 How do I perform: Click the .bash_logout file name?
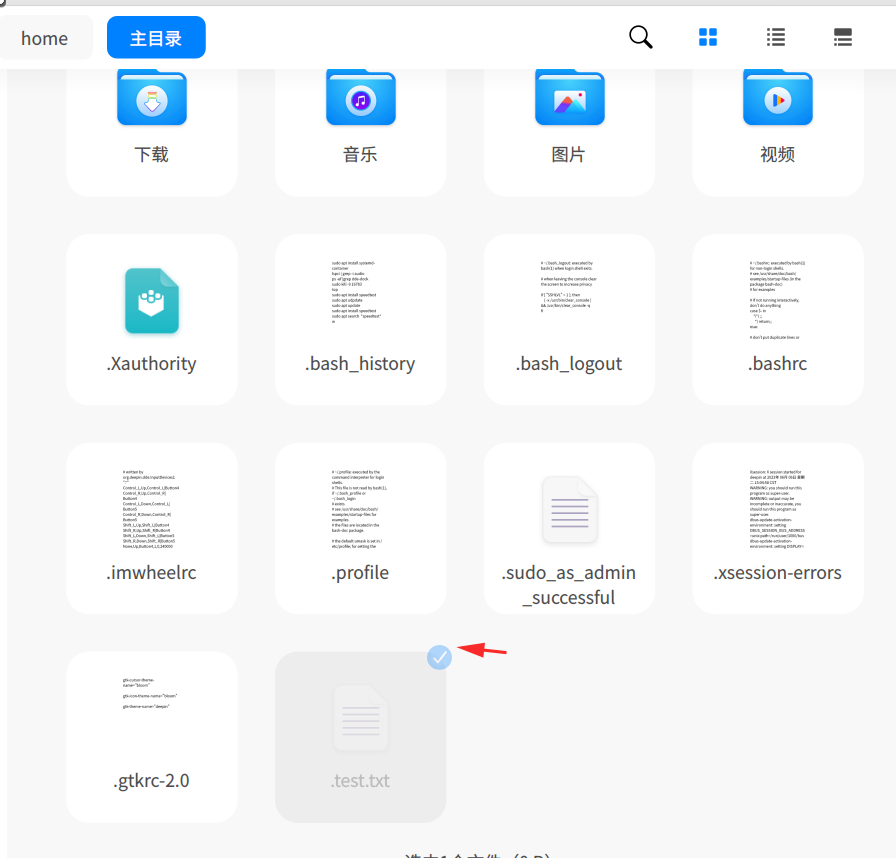tap(569, 364)
